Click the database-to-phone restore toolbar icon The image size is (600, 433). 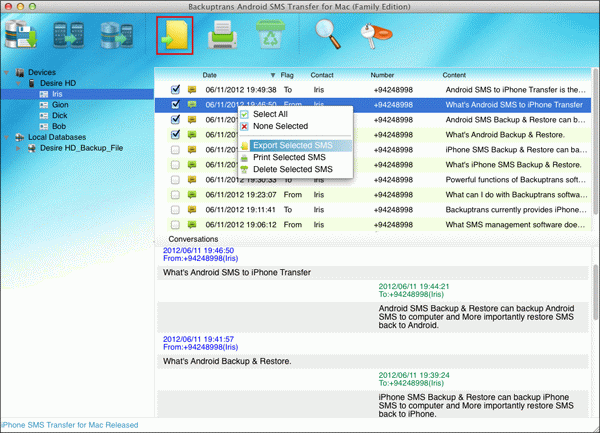117,35
